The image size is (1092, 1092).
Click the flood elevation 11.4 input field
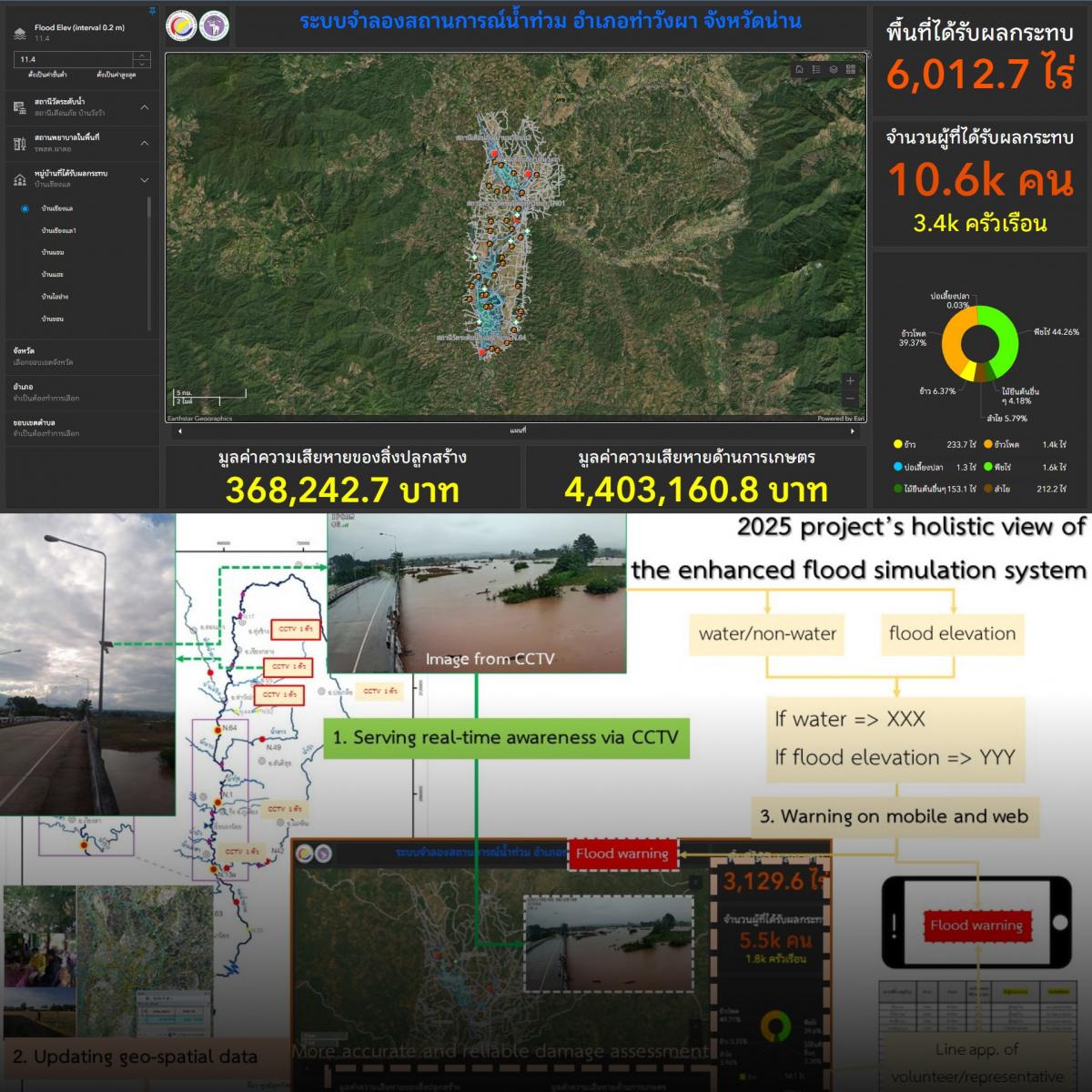(x=73, y=59)
